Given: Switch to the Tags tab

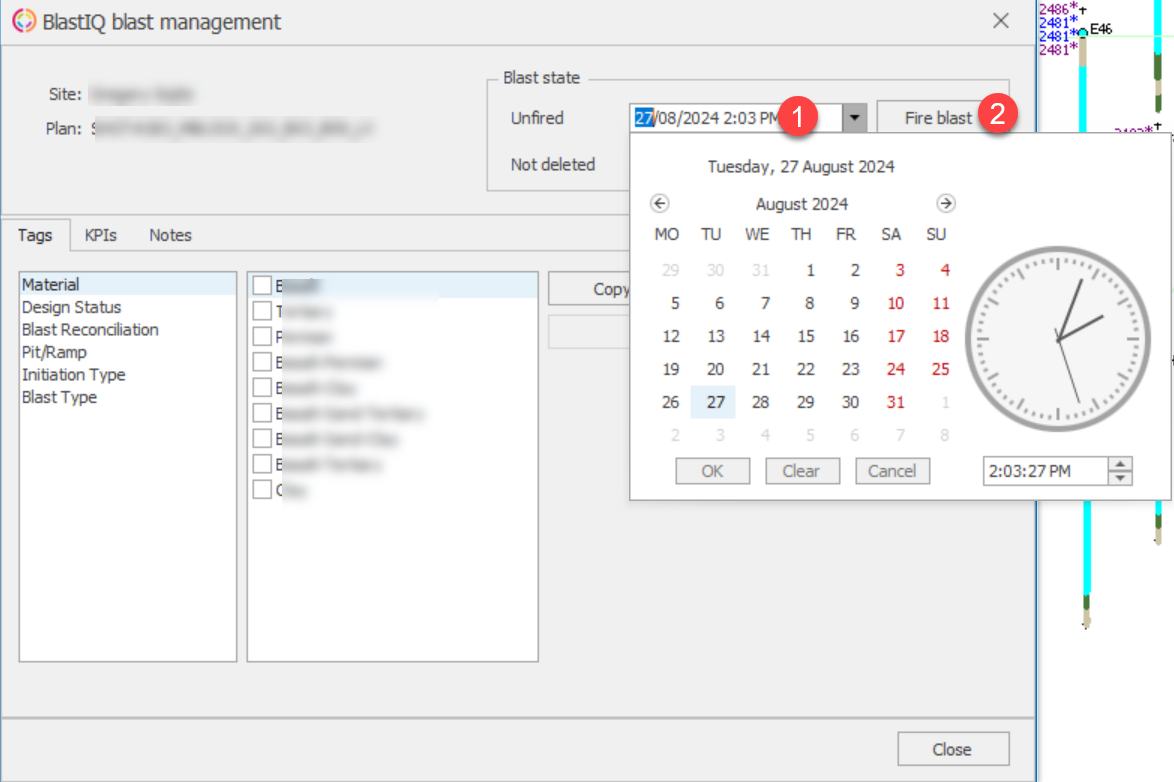Looking at the screenshot, I should coord(35,235).
